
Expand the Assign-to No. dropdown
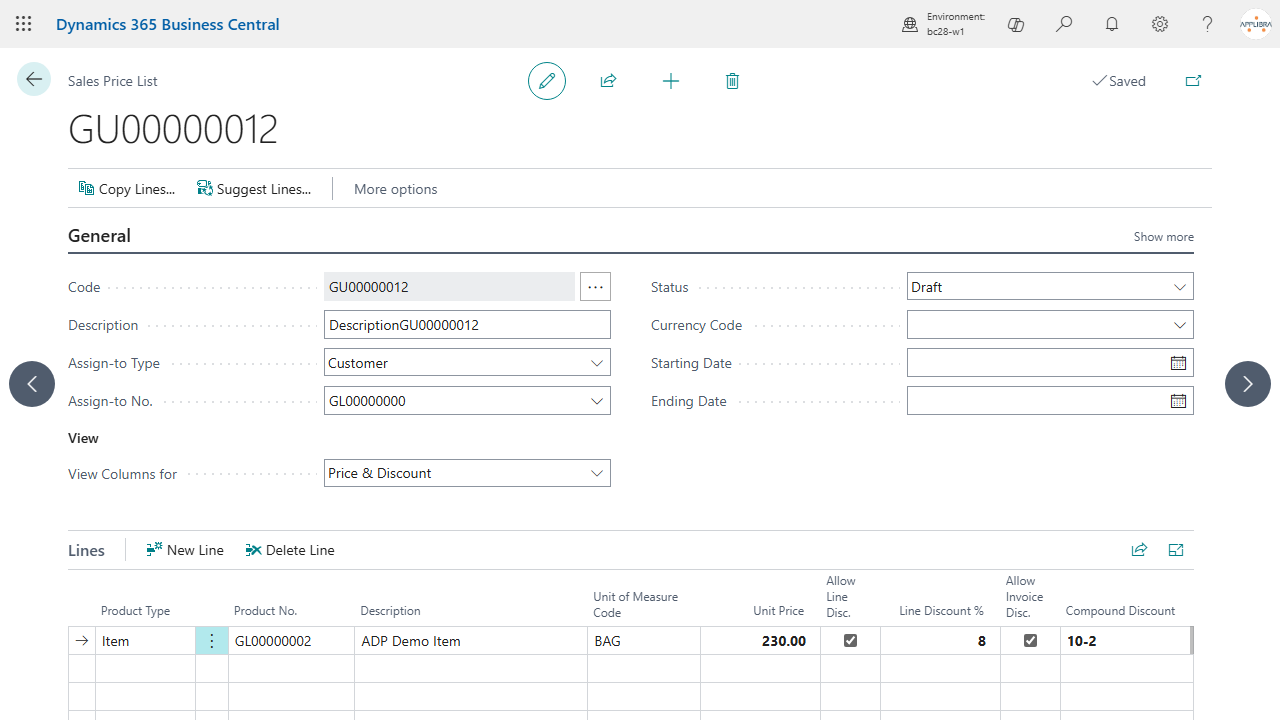pyautogui.click(x=597, y=401)
